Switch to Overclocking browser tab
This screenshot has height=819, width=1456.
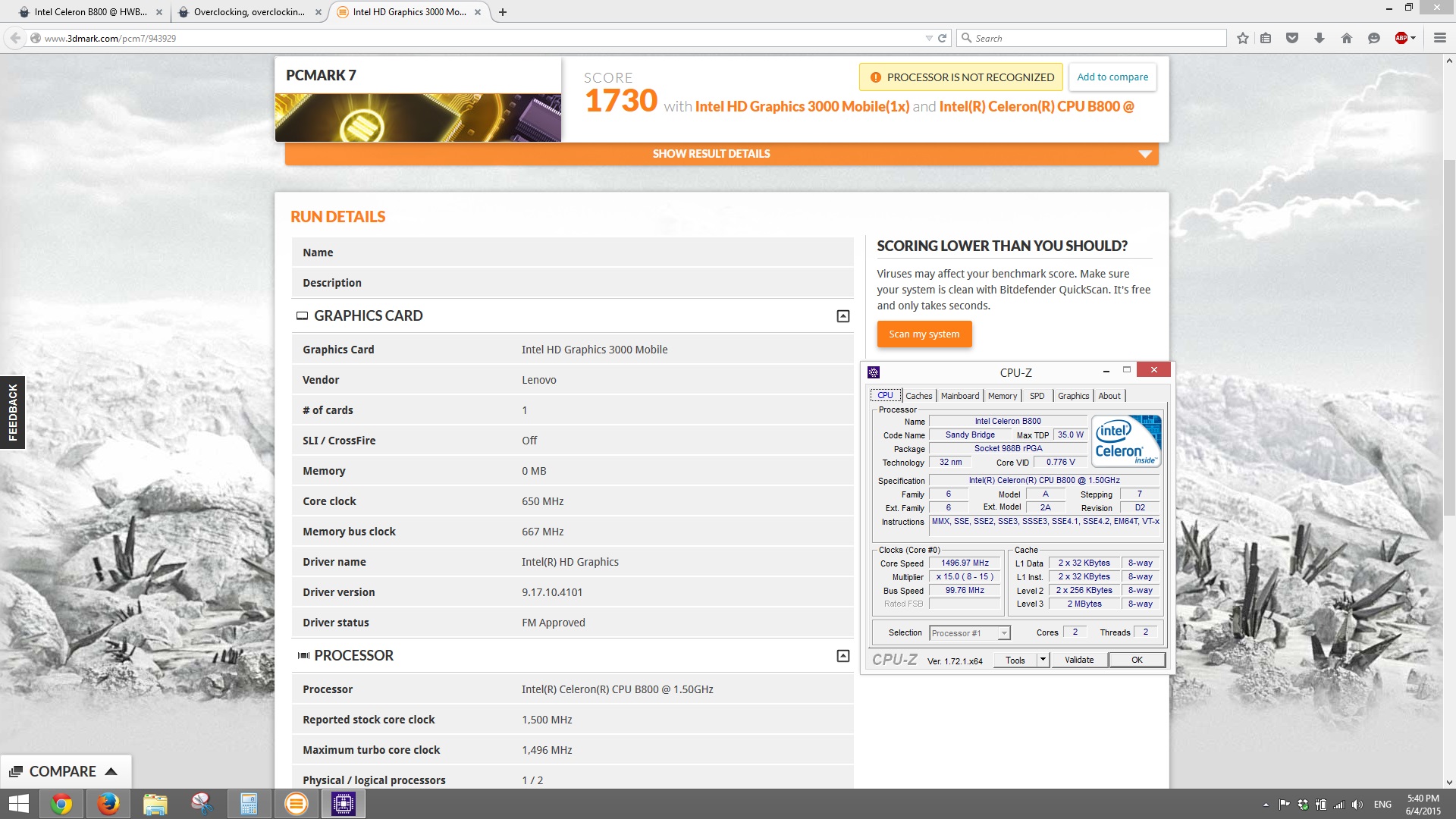coord(249,12)
